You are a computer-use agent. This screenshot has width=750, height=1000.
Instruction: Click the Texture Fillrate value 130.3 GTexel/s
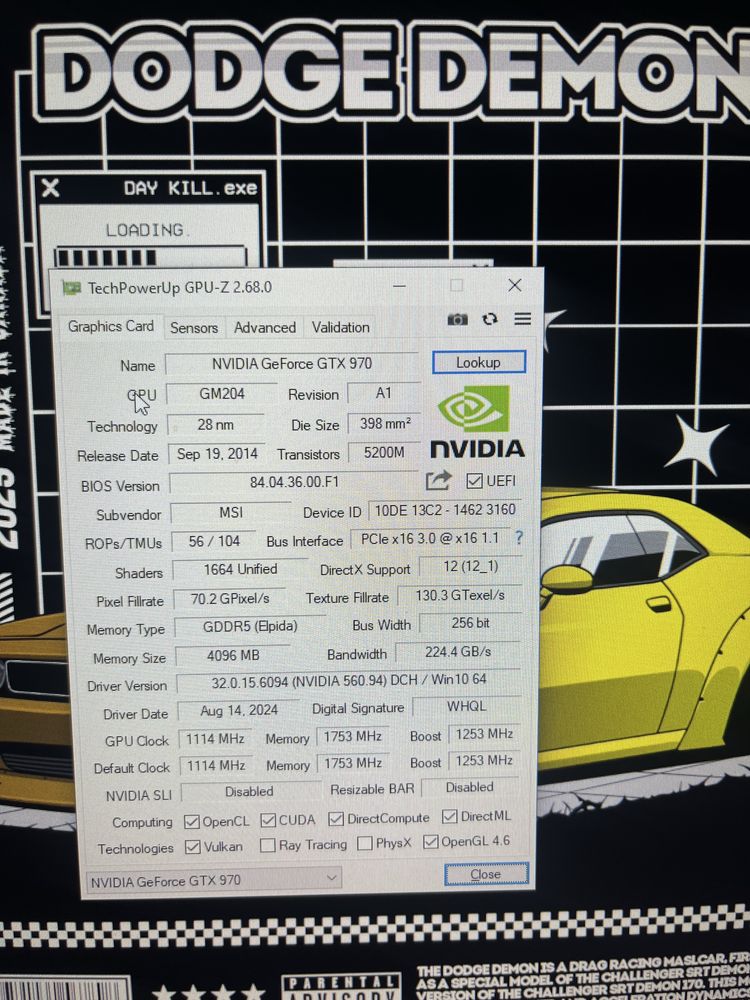[x=460, y=596]
